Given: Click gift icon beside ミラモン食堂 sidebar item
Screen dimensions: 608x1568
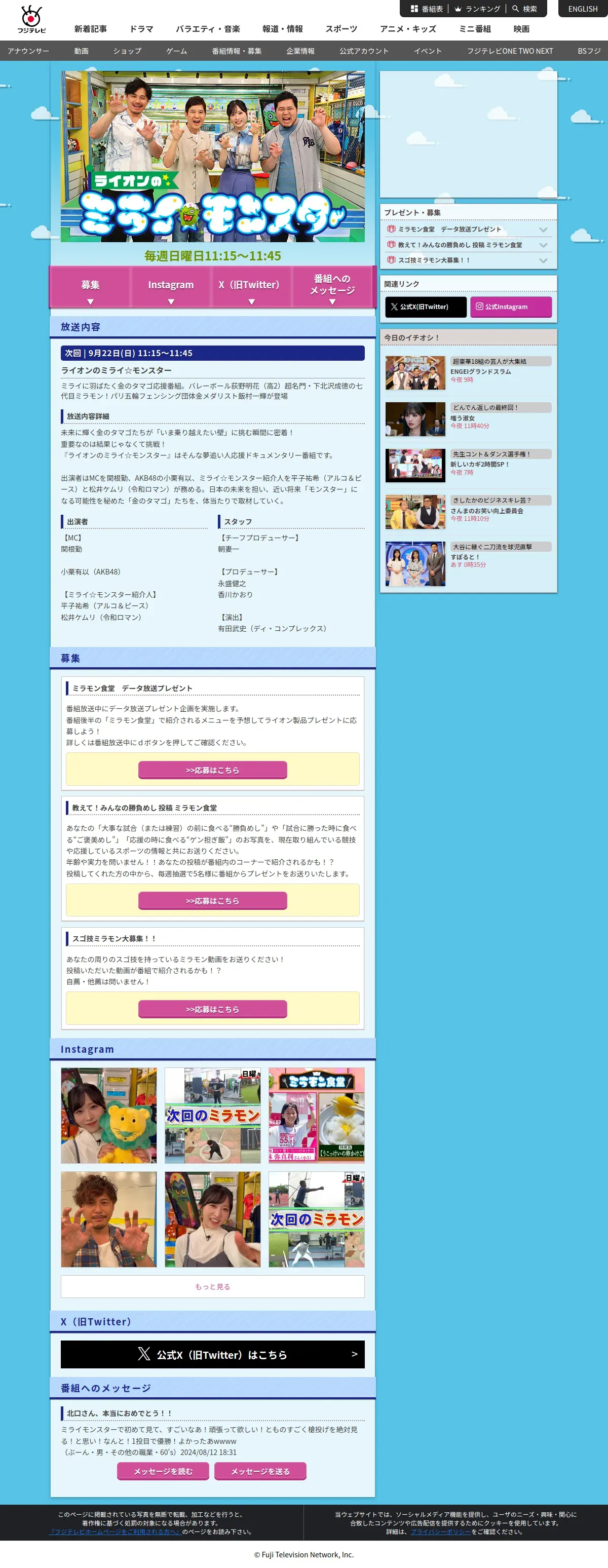Looking at the screenshot, I should click(x=391, y=229).
